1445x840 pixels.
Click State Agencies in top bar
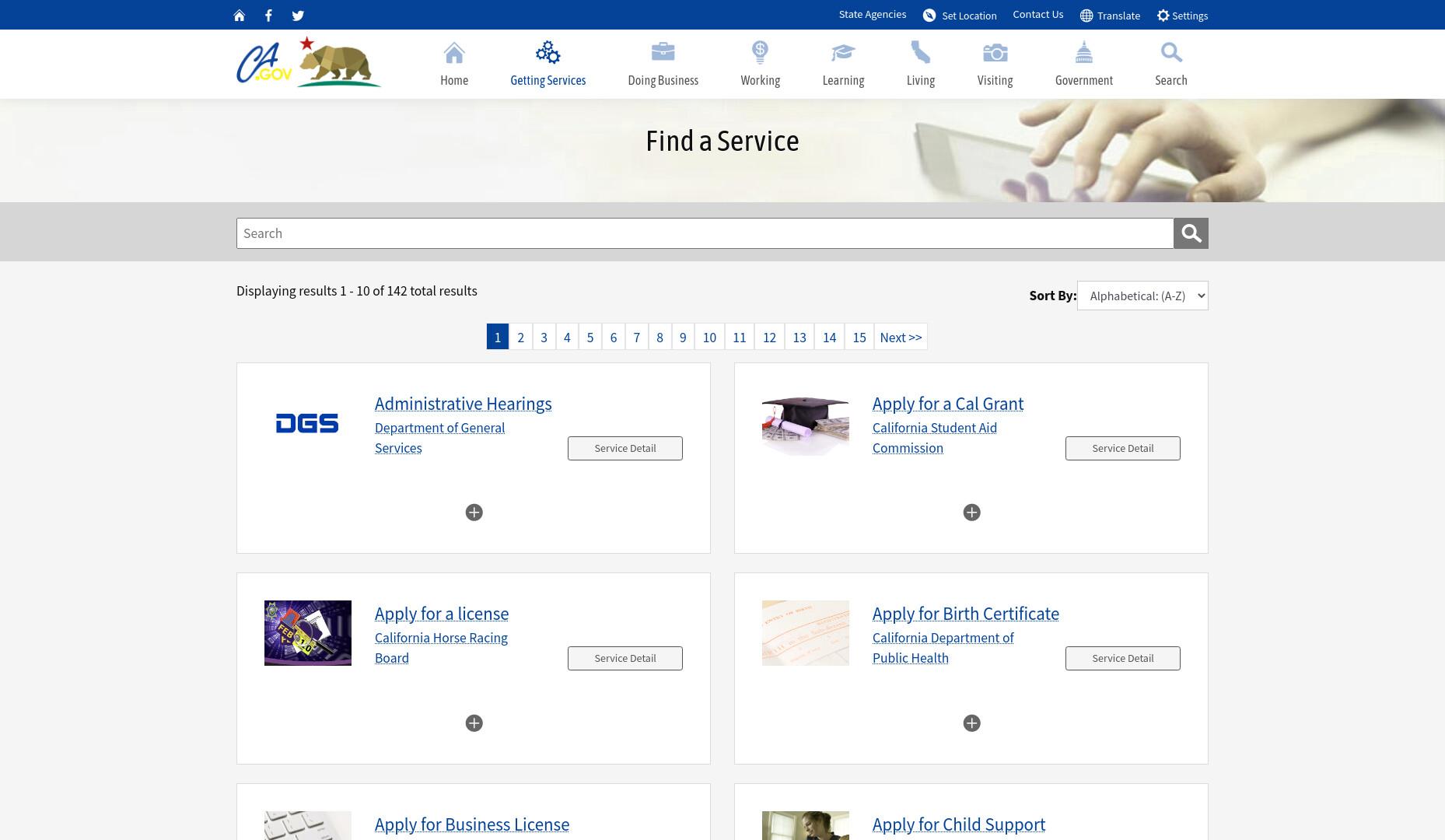pyautogui.click(x=872, y=15)
